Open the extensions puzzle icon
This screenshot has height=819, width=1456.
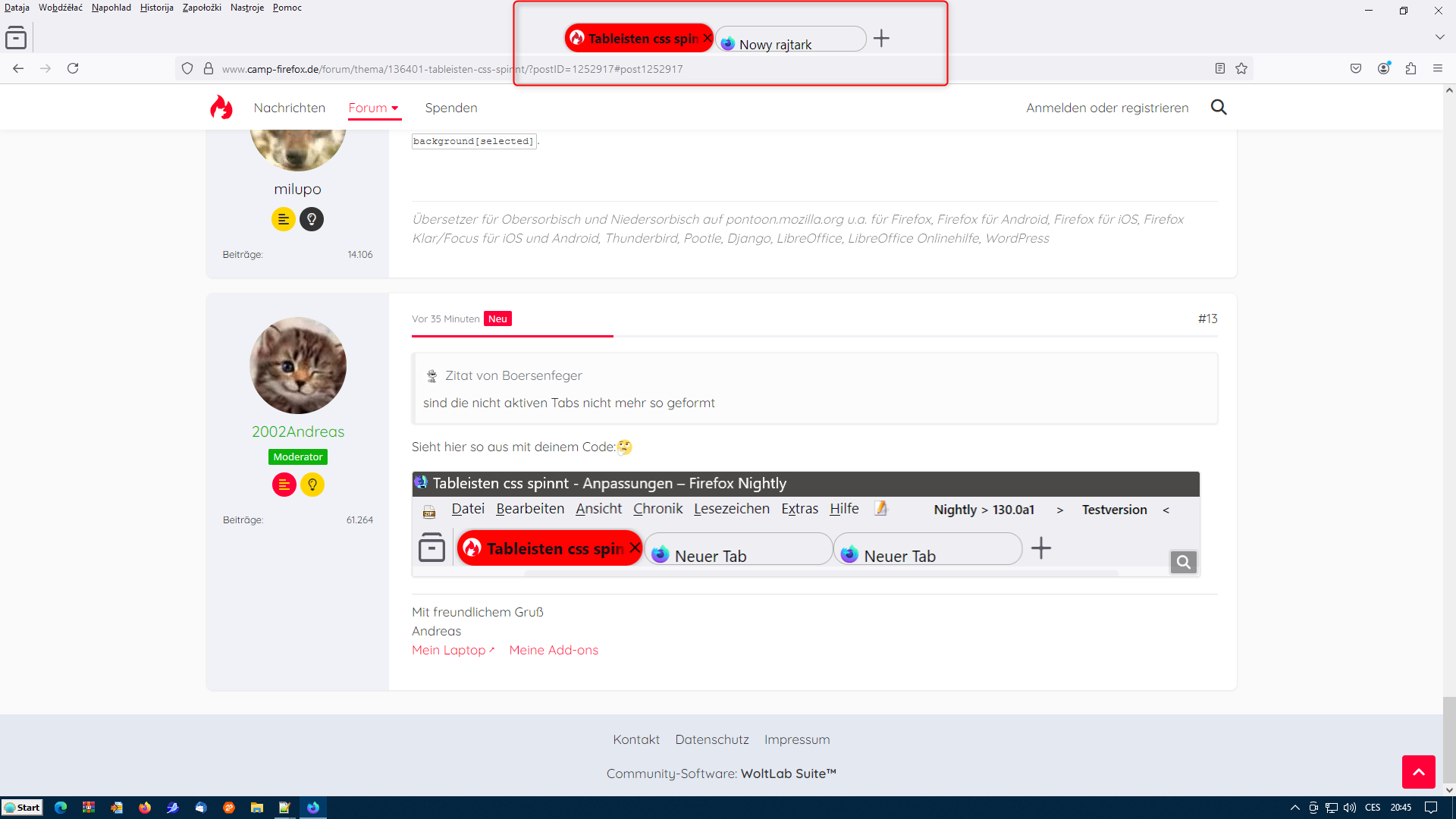(x=1410, y=68)
